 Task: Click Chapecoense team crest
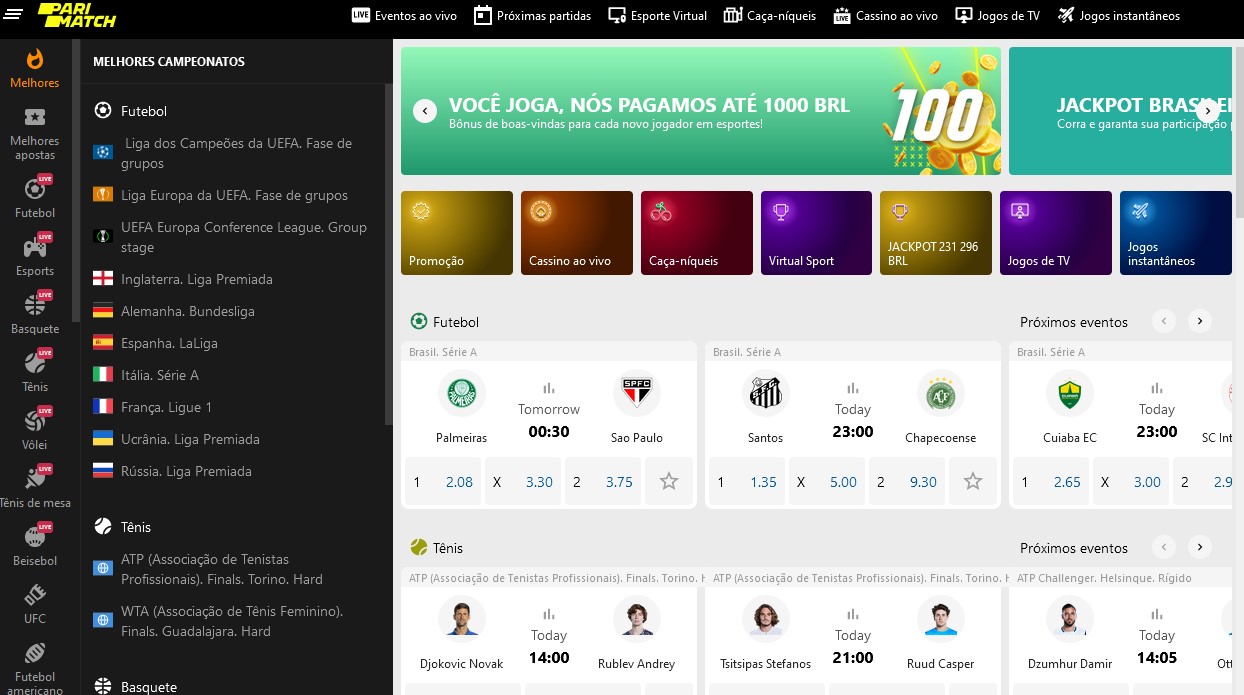941,394
